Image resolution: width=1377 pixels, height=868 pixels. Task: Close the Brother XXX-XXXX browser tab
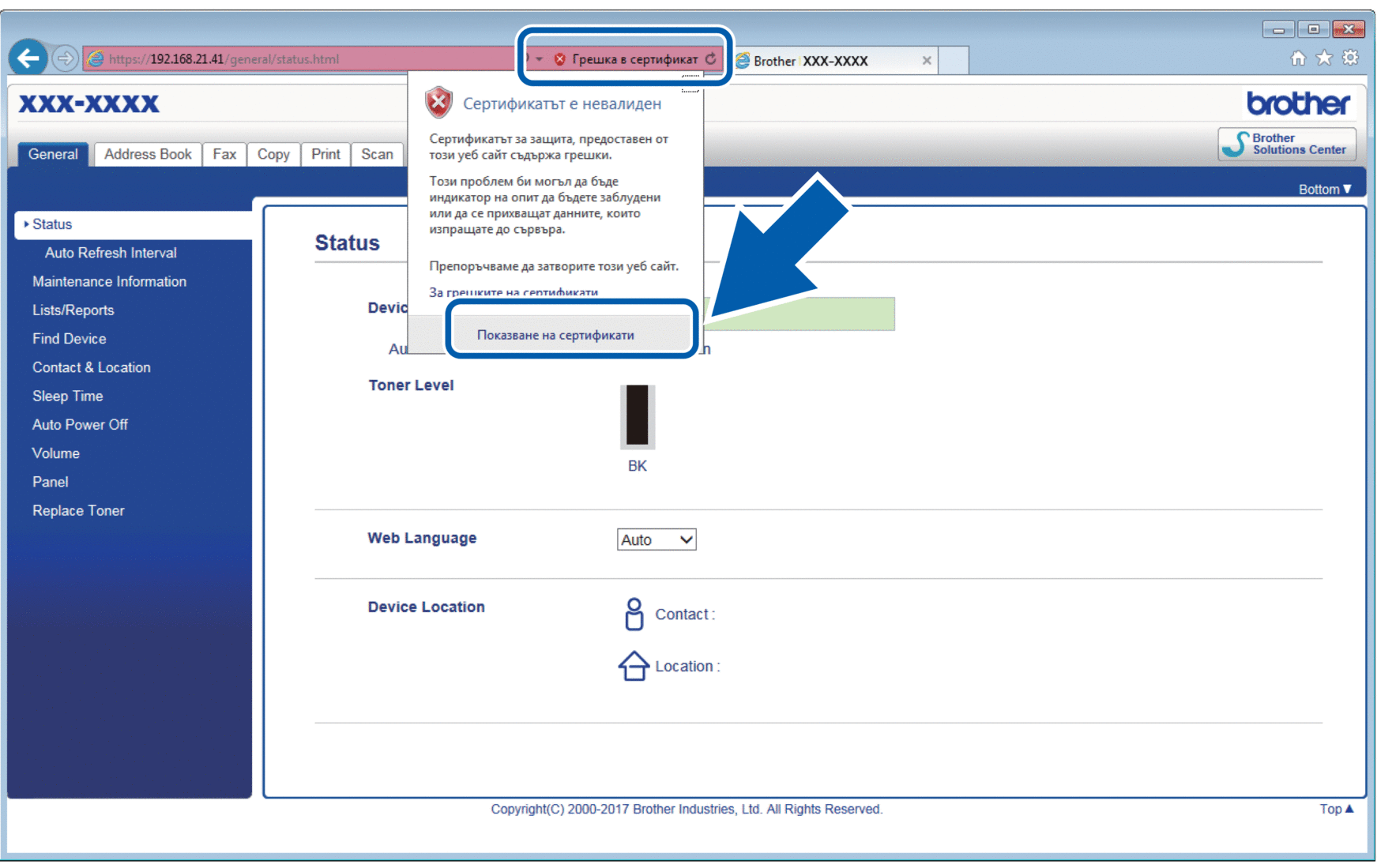click(927, 61)
